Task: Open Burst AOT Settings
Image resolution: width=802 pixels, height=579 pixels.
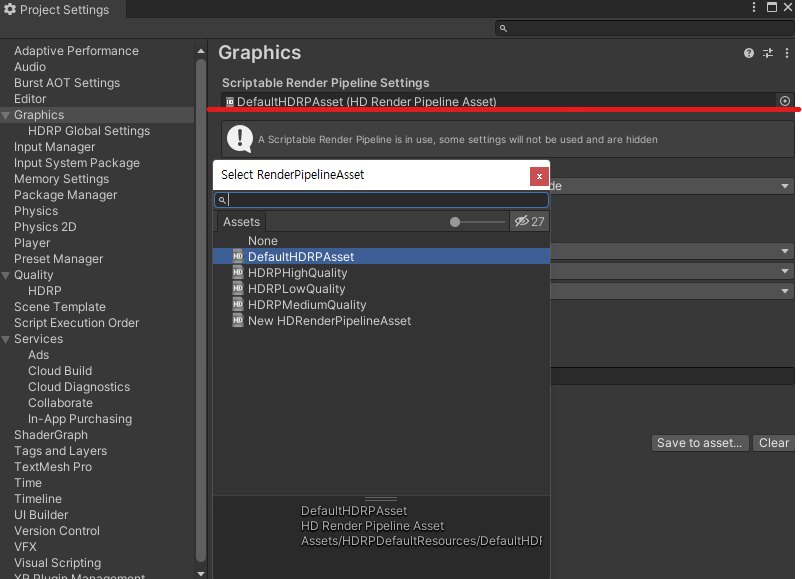Action: (x=67, y=82)
